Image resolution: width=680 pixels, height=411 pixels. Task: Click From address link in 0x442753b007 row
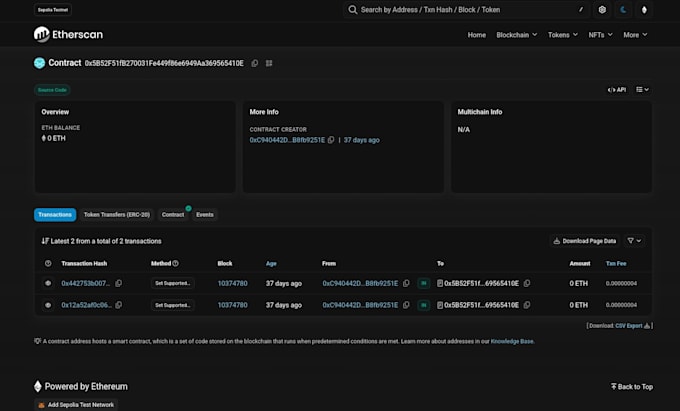coord(360,283)
